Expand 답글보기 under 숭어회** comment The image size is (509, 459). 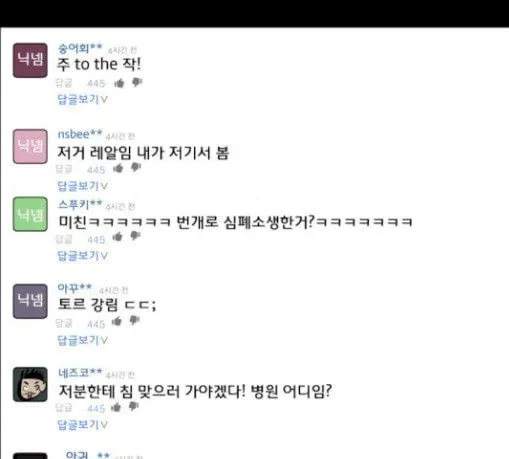82,99
